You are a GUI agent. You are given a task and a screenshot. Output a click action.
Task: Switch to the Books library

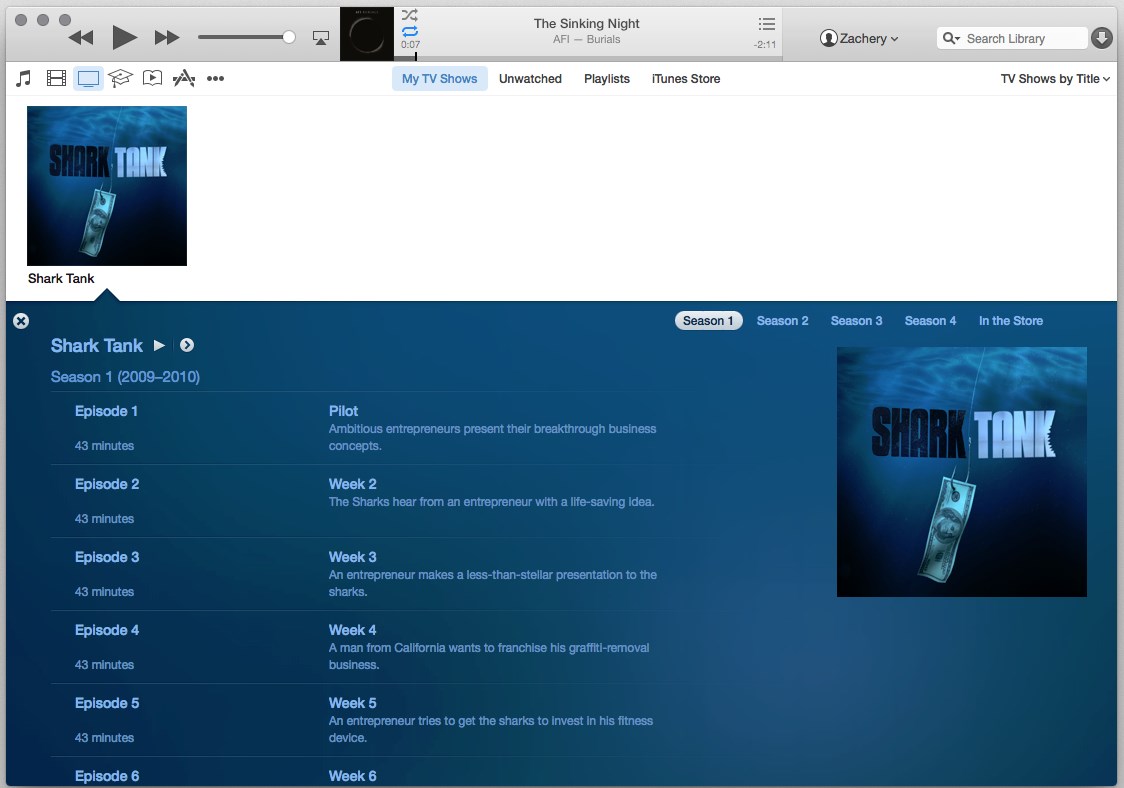coord(152,78)
